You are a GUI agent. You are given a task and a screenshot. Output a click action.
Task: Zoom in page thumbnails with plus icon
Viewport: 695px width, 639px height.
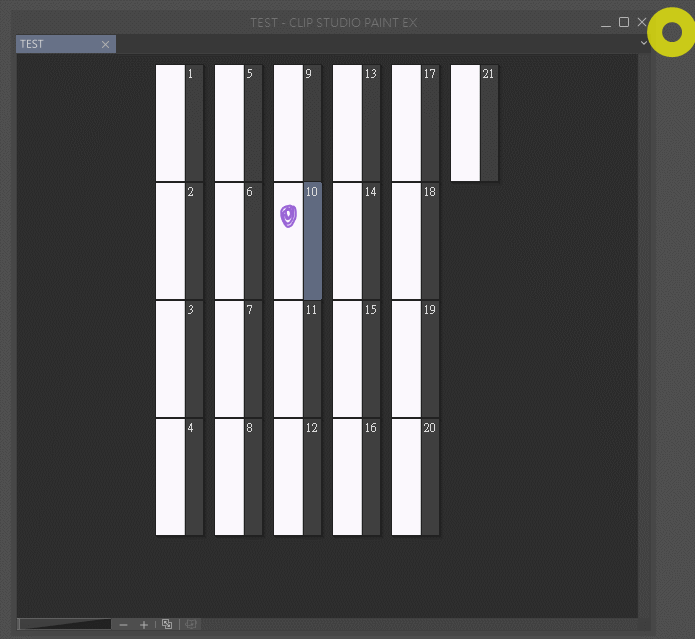click(x=144, y=625)
